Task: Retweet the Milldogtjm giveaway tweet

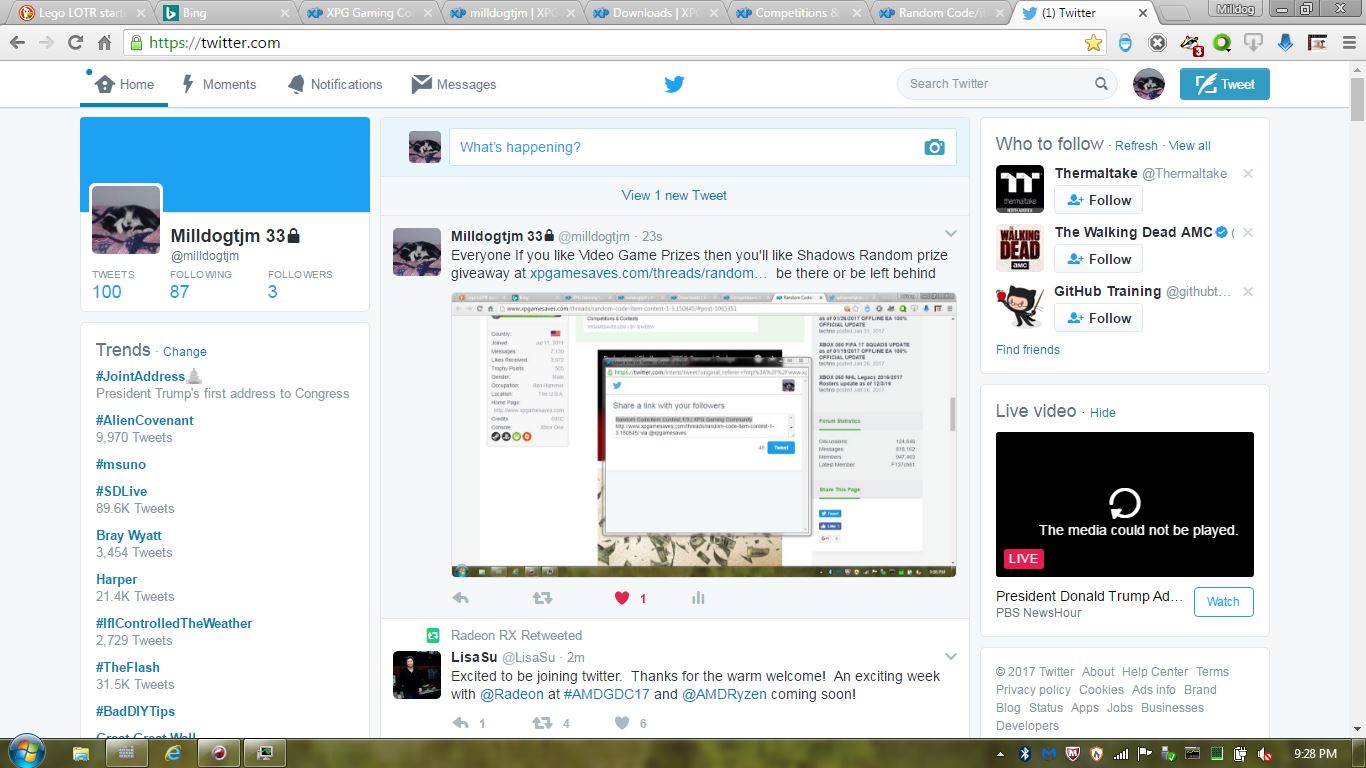Action: click(x=542, y=598)
